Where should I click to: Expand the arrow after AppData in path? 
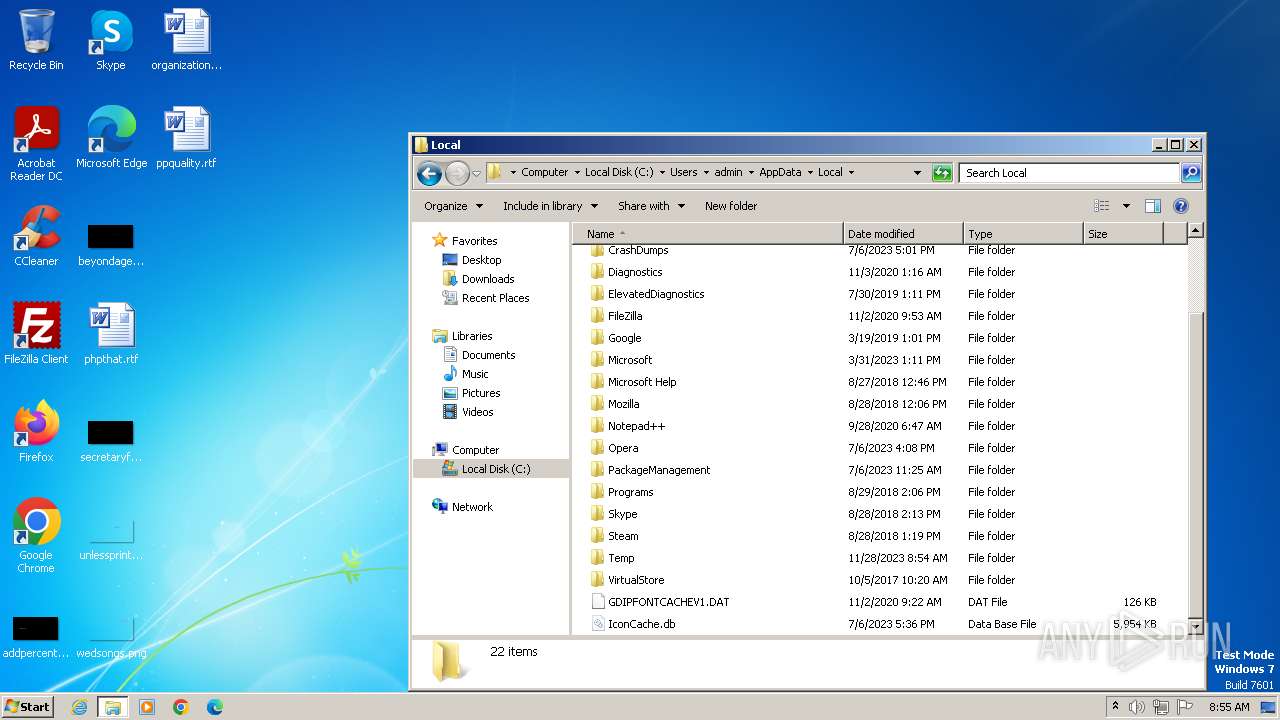point(810,173)
